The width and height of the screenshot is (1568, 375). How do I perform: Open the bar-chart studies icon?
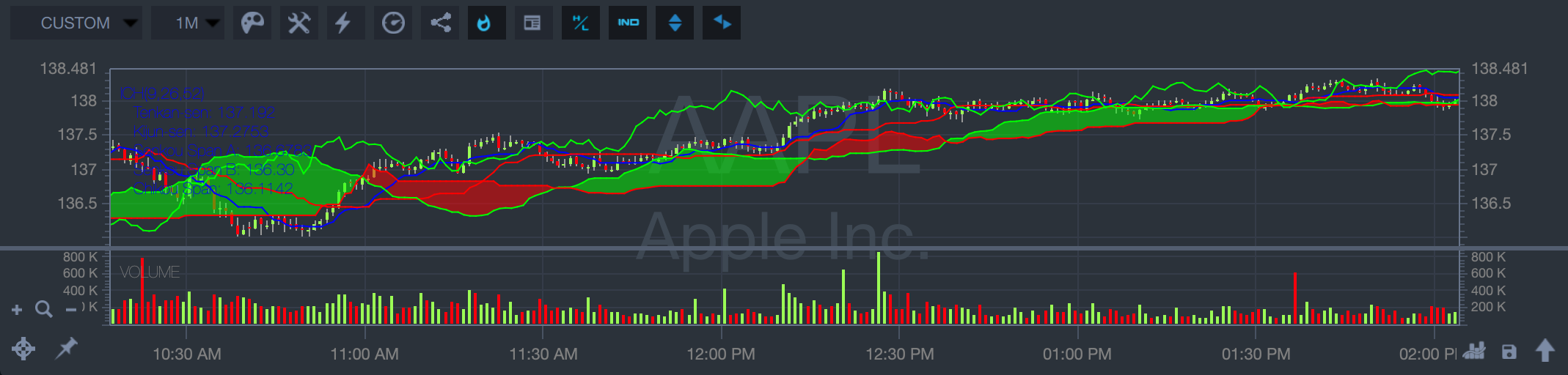coord(1474,351)
